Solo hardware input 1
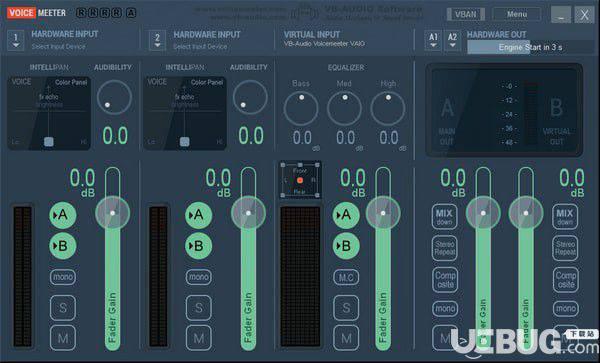The width and height of the screenshot is (600, 363). [x=63, y=308]
